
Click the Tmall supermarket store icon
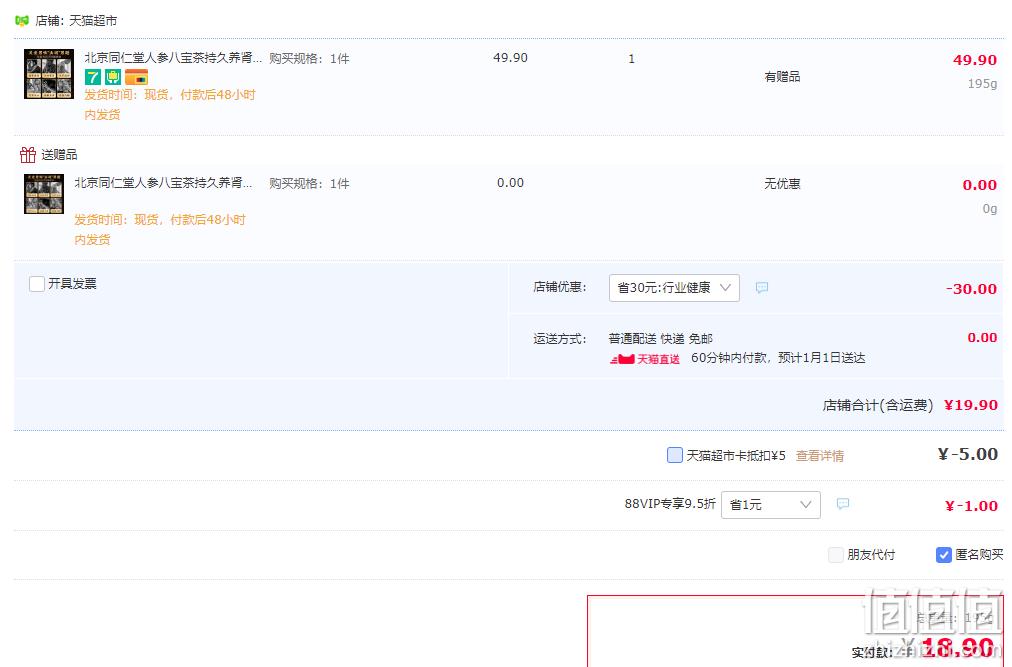pos(22,21)
